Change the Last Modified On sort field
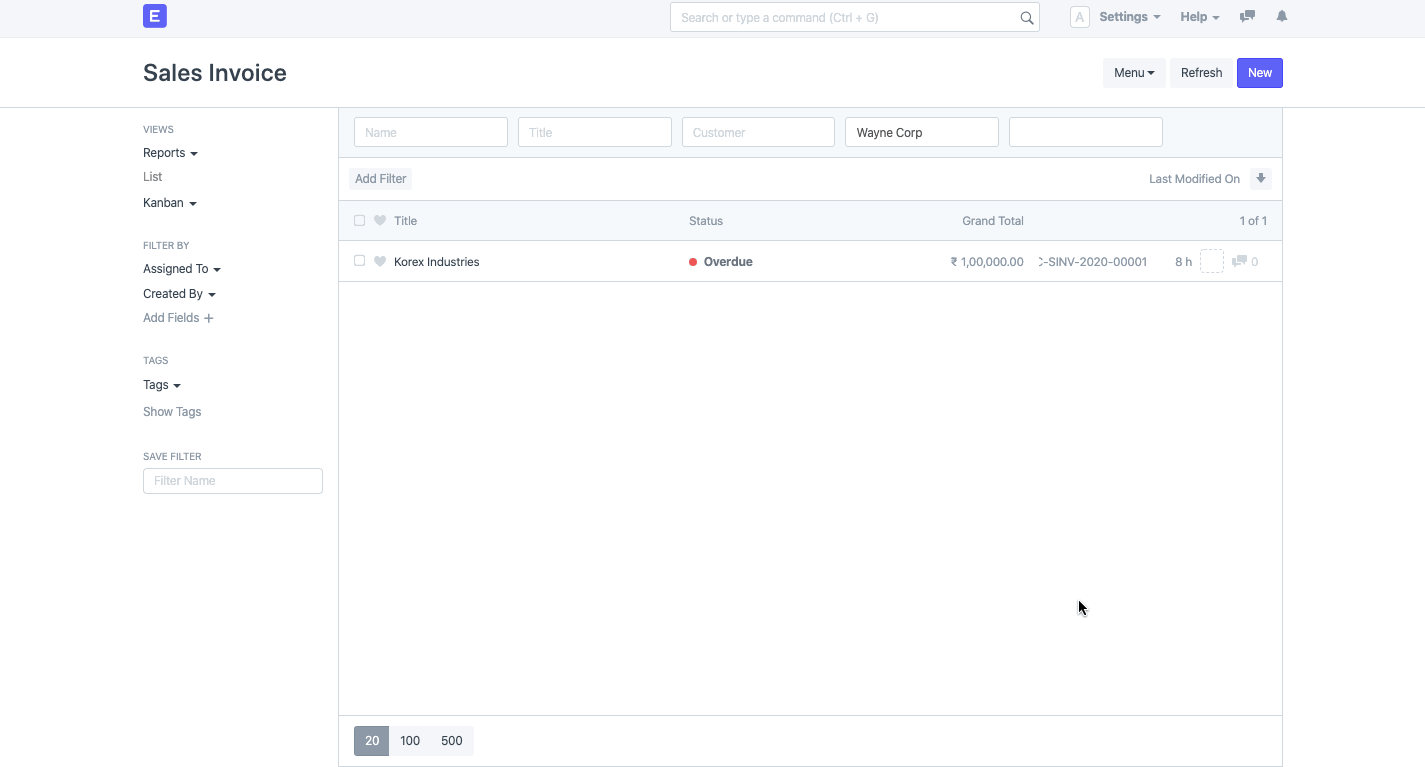The width and height of the screenshot is (1425, 767). click(1193, 178)
